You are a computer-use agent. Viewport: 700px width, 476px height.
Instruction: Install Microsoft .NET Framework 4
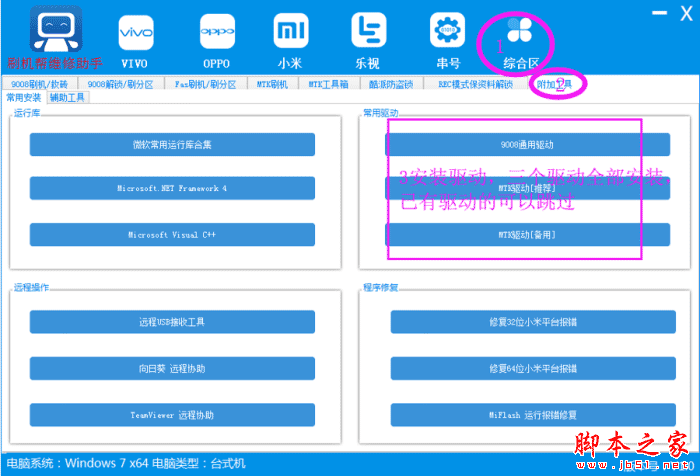172,188
